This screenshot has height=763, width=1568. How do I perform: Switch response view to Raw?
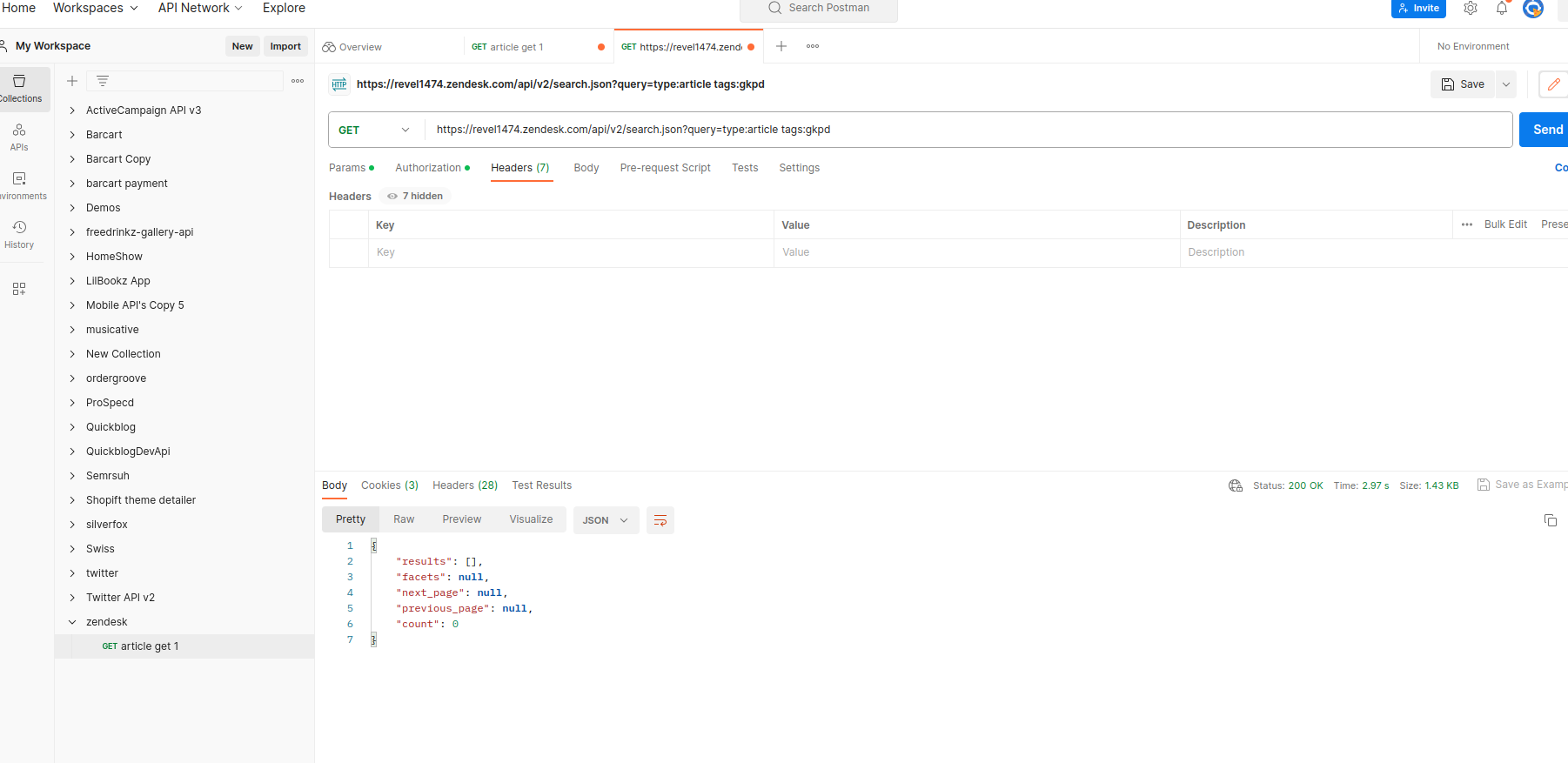tap(404, 519)
